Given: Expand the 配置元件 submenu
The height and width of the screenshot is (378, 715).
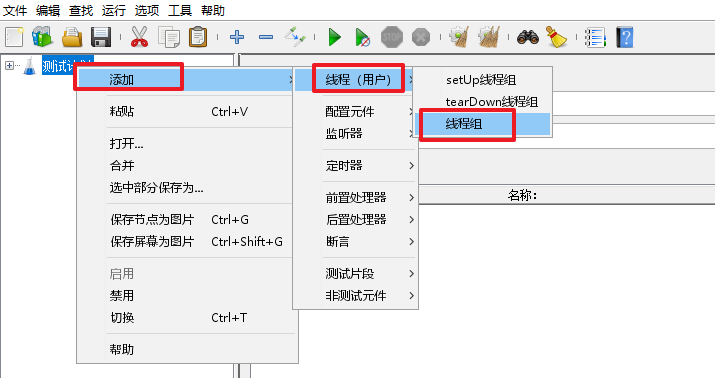Looking at the screenshot, I should pyautogui.click(x=355, y=112).
